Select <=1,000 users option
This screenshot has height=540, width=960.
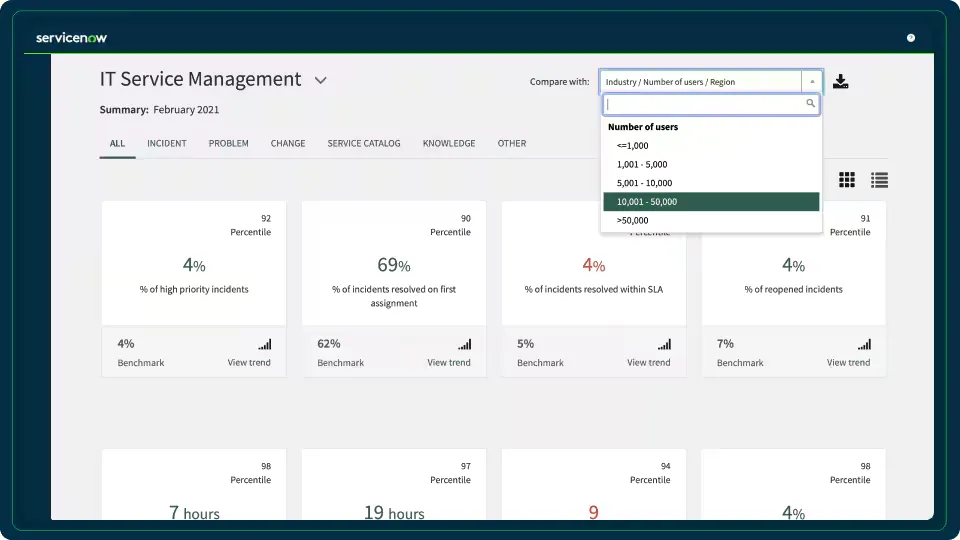(x=711, y=146)
